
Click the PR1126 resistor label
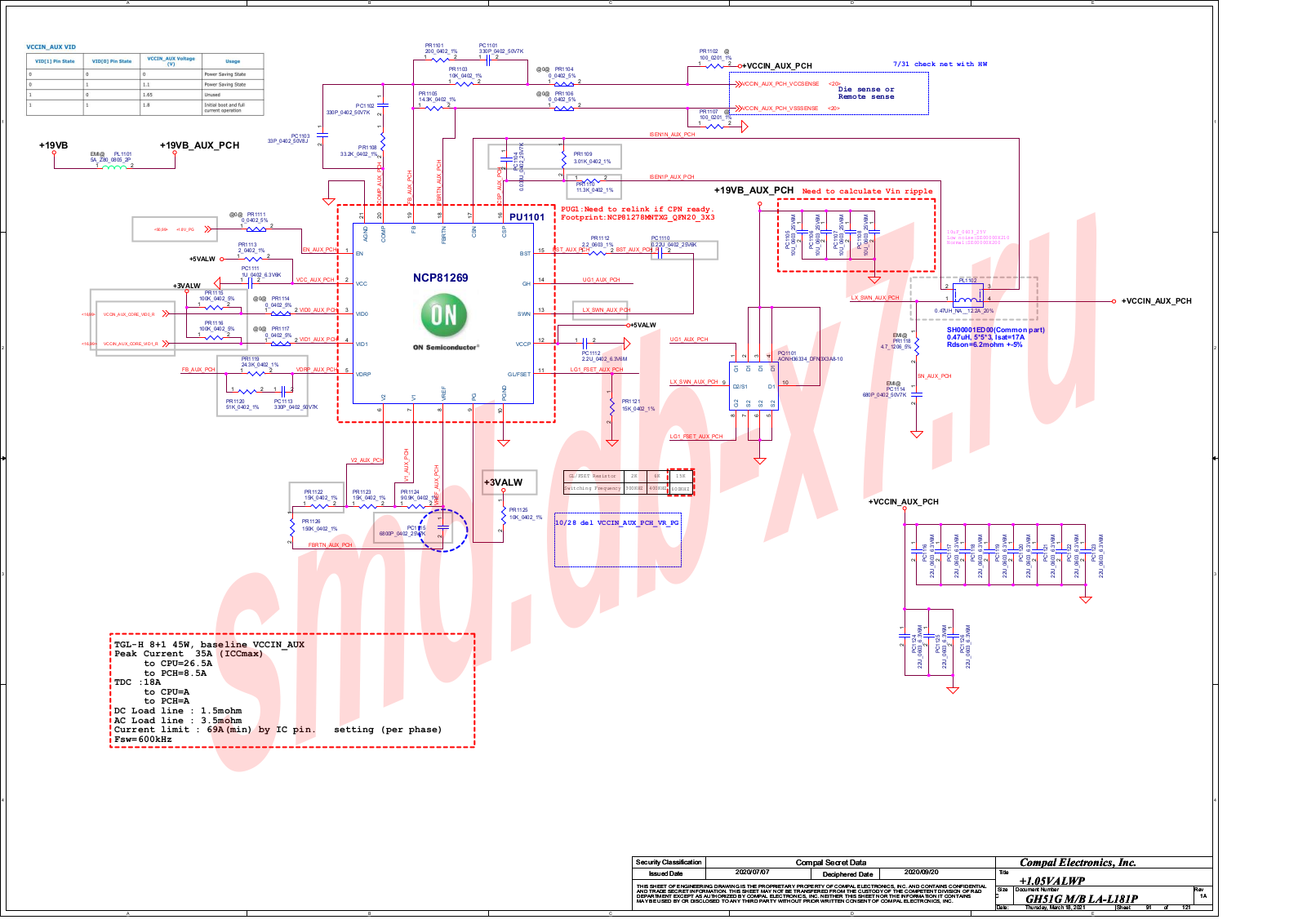tap(311, 522)
